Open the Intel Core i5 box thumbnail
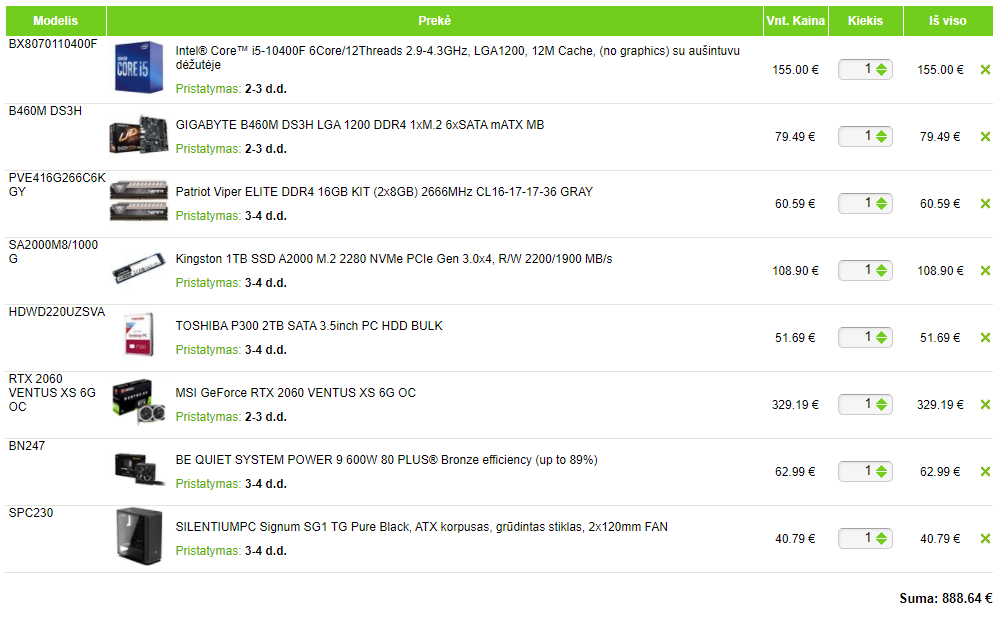Screen dimensions: 998x633 point(139,67)
